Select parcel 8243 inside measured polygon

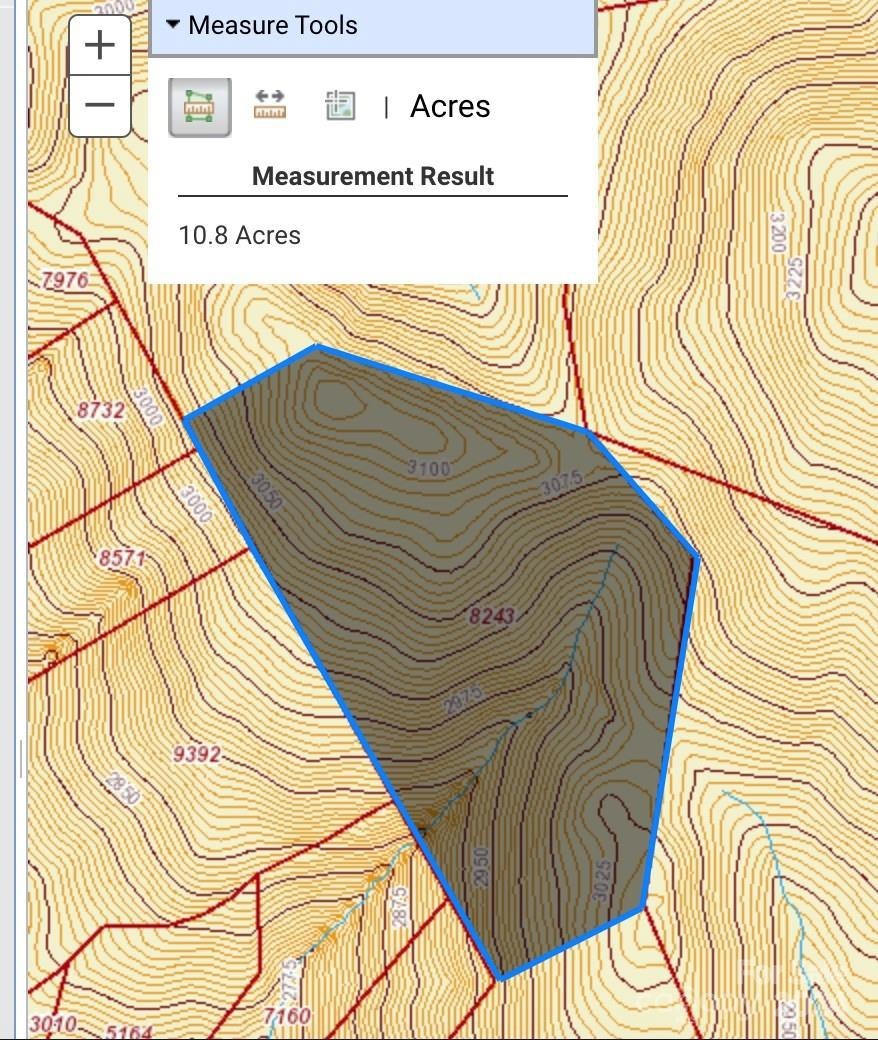[491, 616]
